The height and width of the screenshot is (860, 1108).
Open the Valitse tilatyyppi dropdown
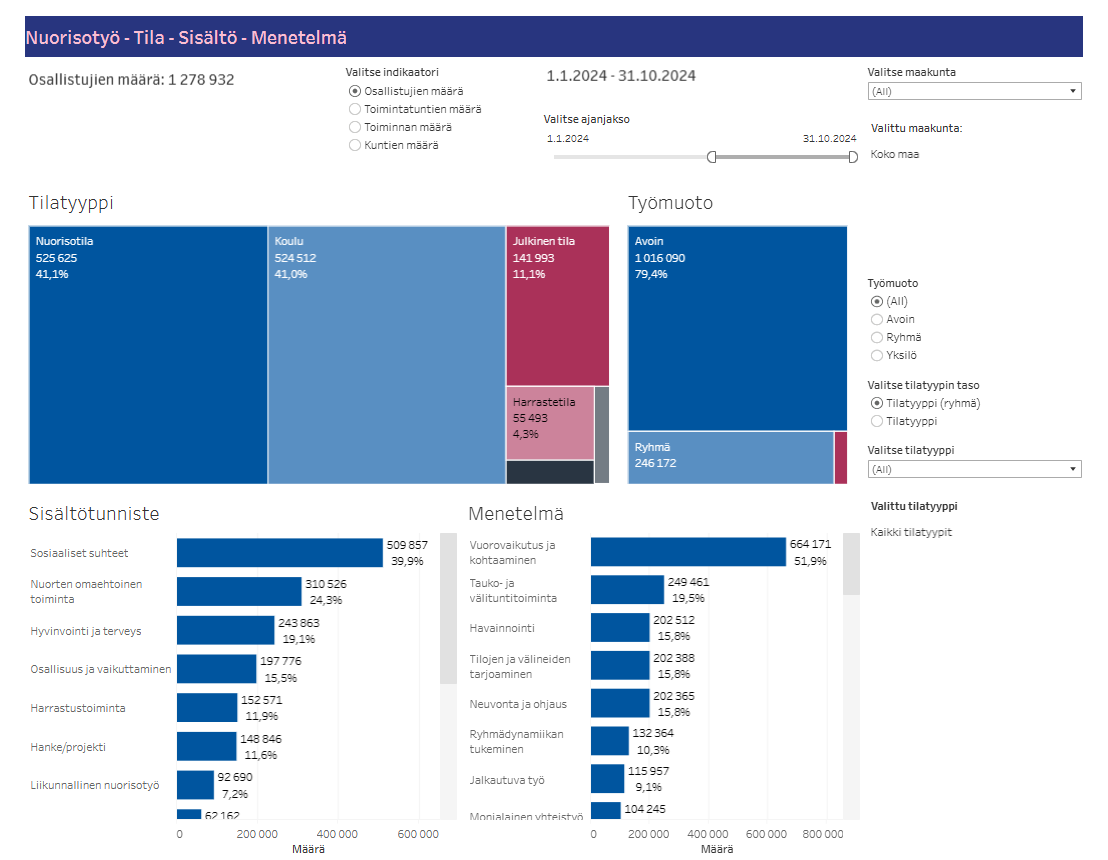pos(974,469)
